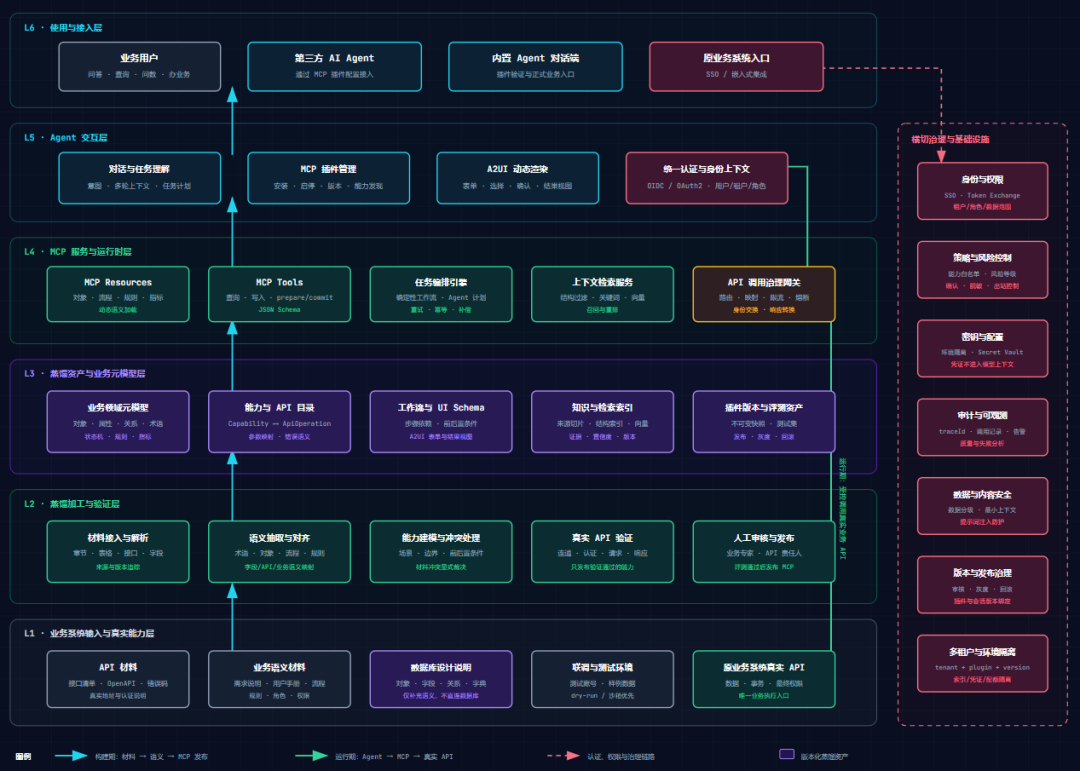
Task: Select the MCP Resources box
Action: pos(118,294)
